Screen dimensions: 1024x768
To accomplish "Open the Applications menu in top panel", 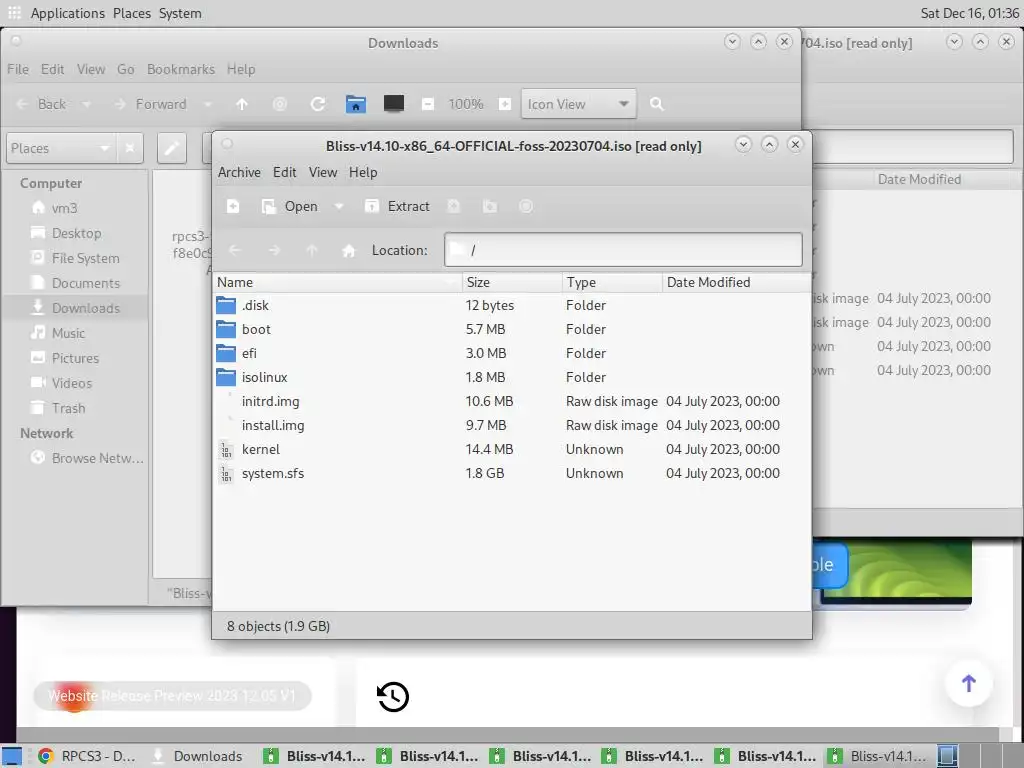I will click(x=67, y=13).
